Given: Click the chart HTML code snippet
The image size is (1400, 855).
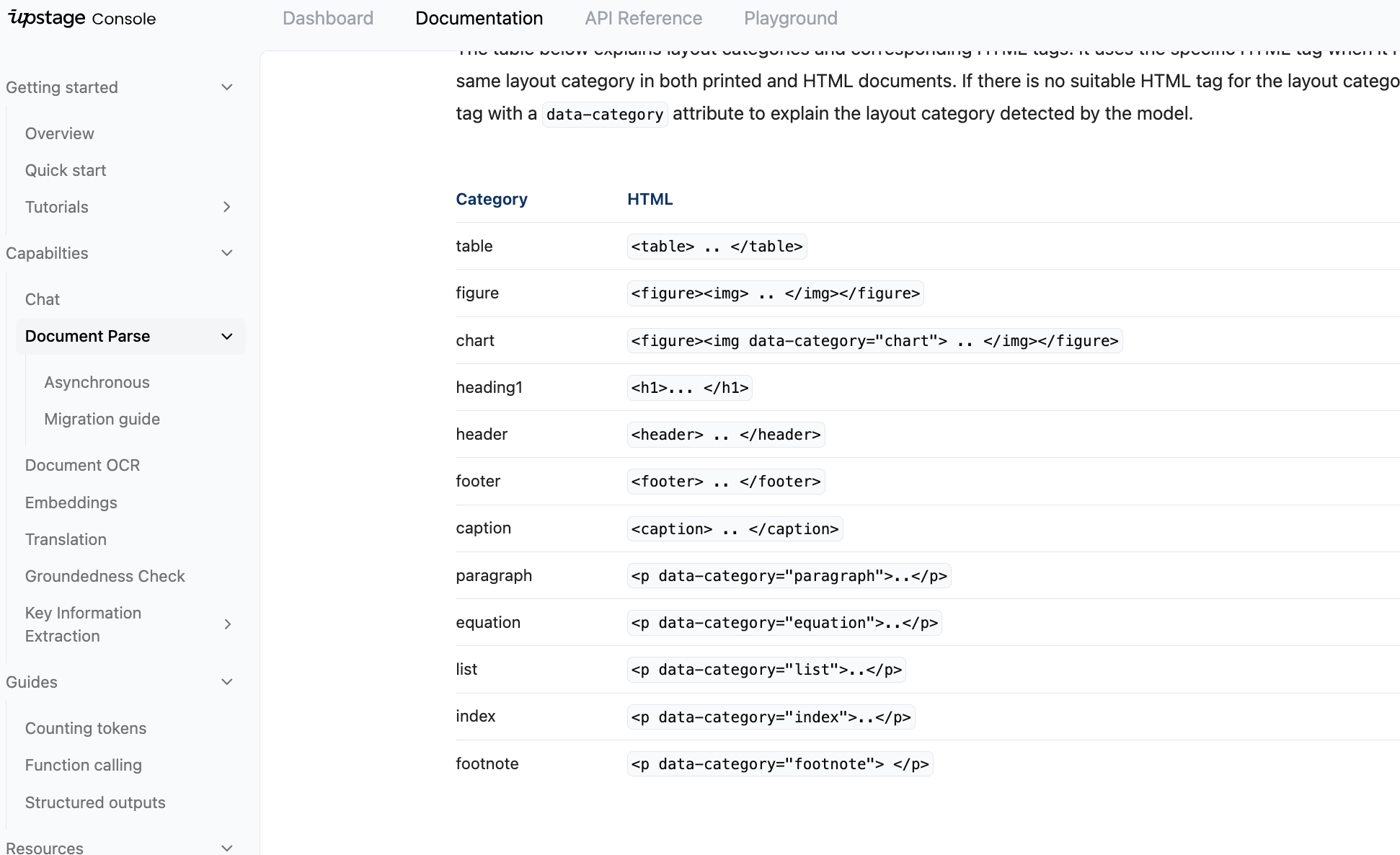Looking at the screenshot, I should click(x=874, y=341).
